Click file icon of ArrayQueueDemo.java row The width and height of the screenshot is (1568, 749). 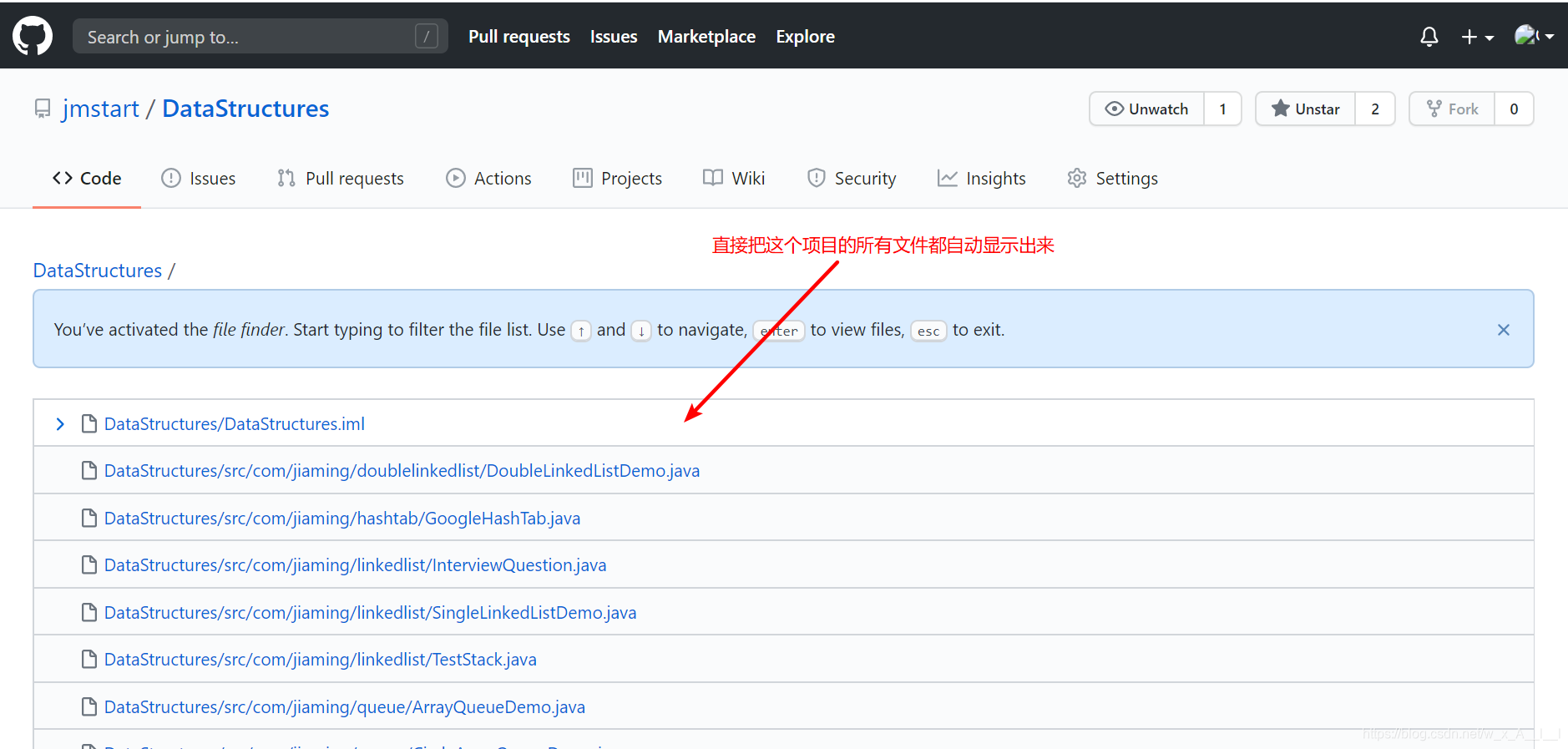pyautogui.click(x=89, y=707)
